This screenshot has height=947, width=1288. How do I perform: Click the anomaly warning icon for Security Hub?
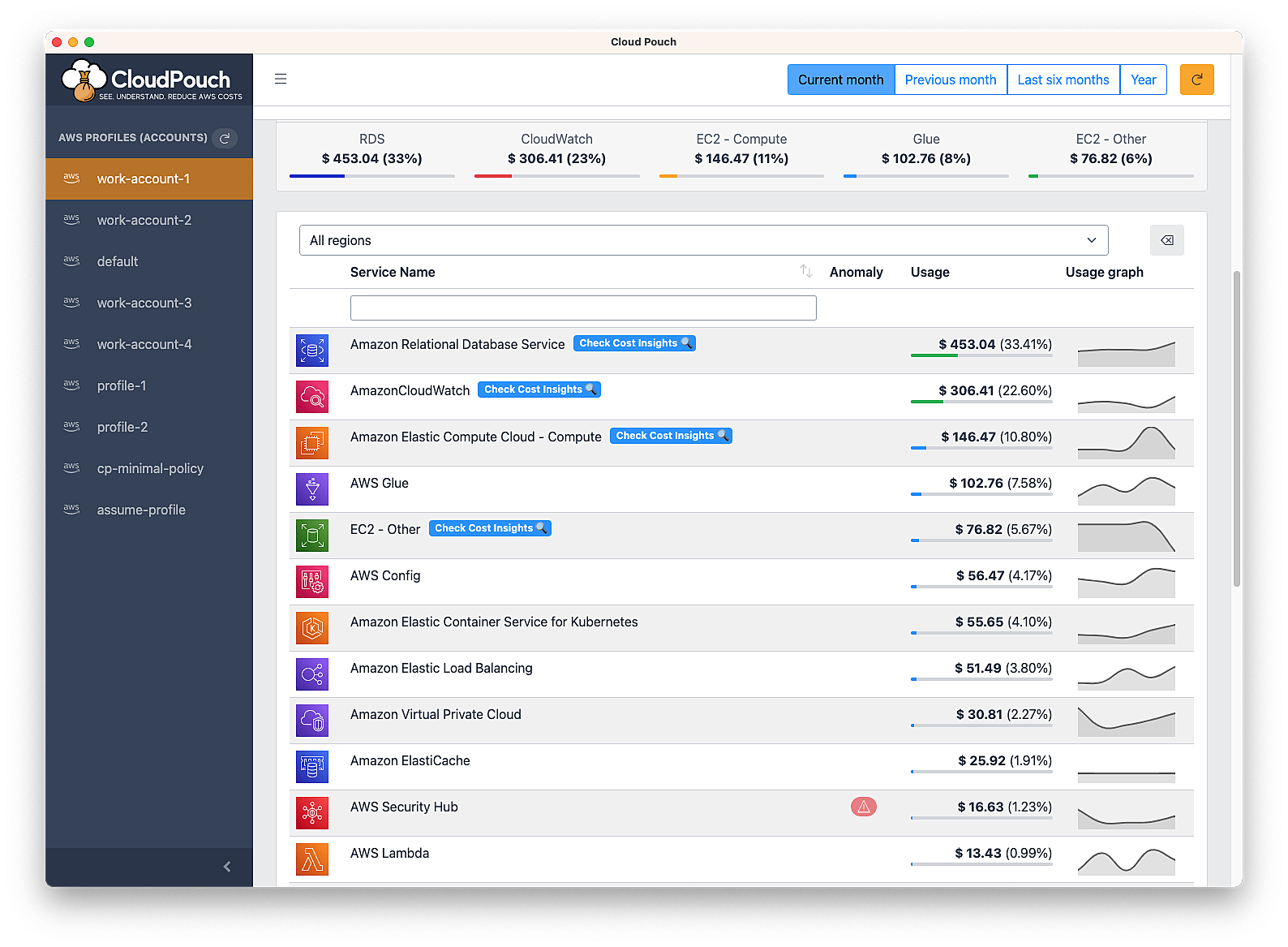coord(863,807)
